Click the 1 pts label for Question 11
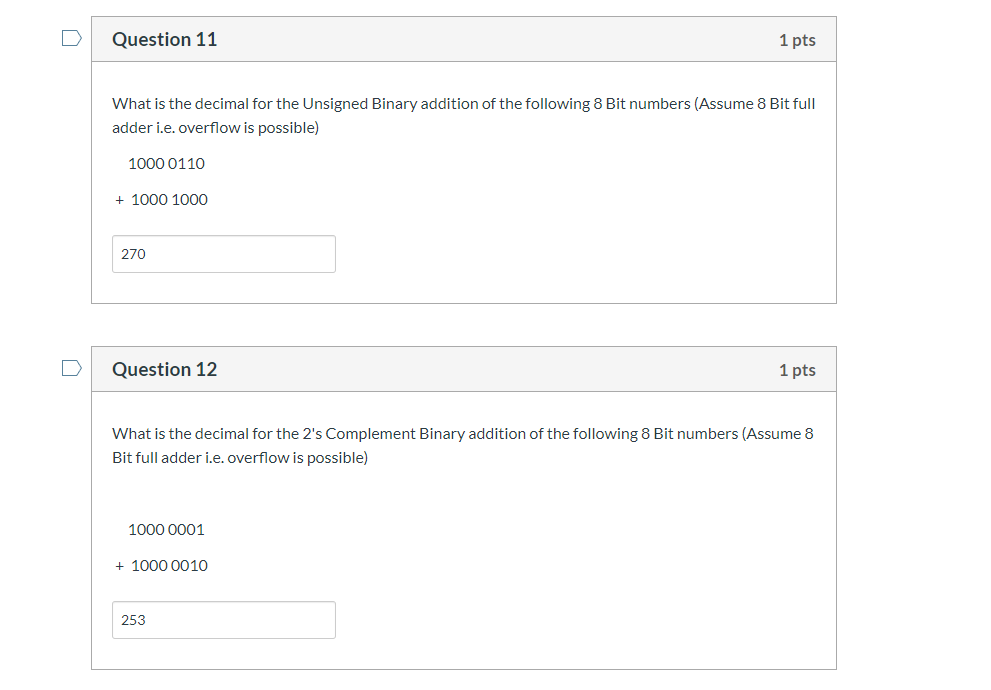 (x=797, y=39)
